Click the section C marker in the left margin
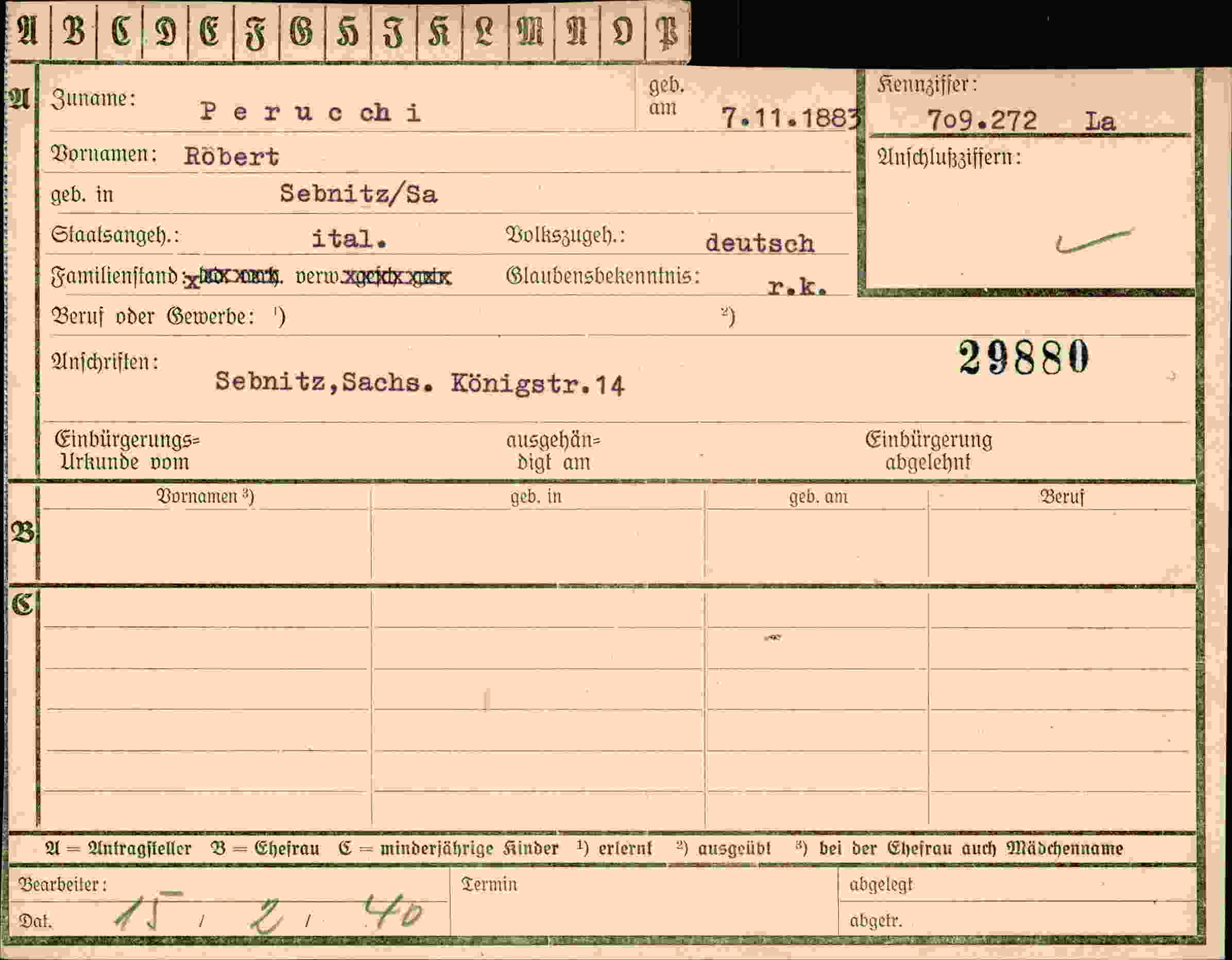This screenshot has height=960, width=1232. (x=22, y=604)
